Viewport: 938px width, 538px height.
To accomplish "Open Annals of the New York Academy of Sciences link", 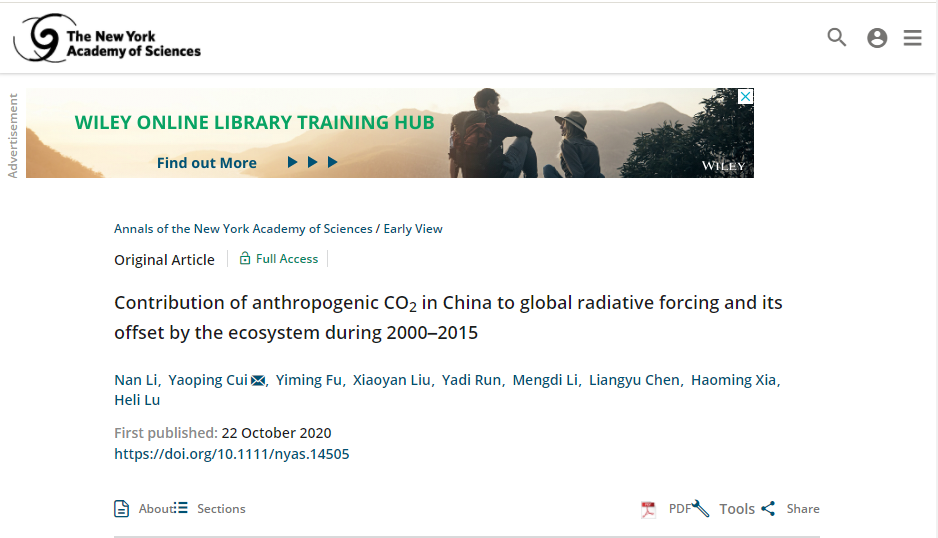I will point(243,229).
